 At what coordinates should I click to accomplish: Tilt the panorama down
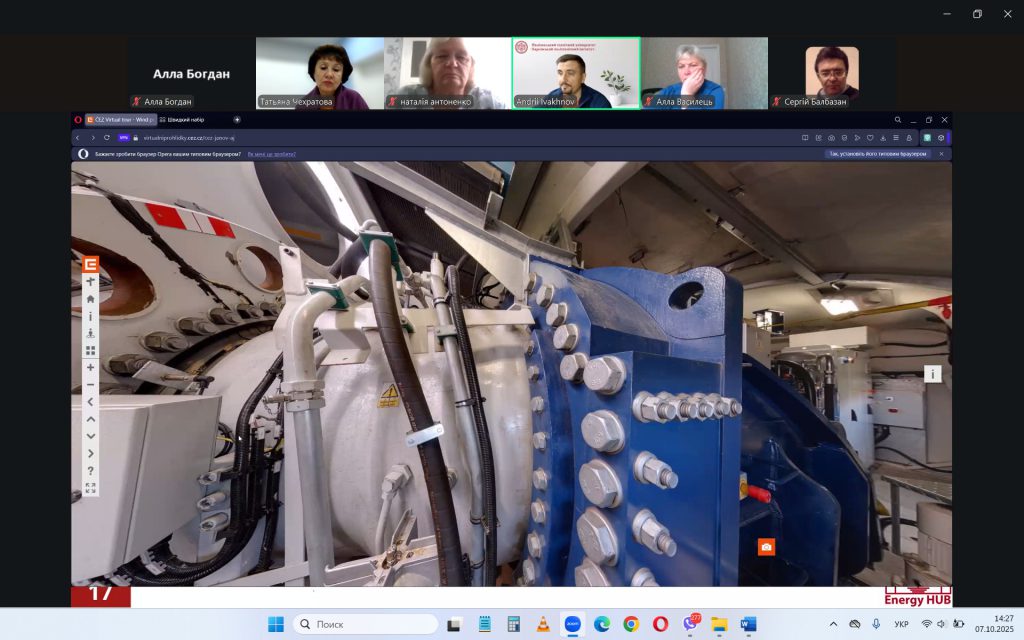90,436
